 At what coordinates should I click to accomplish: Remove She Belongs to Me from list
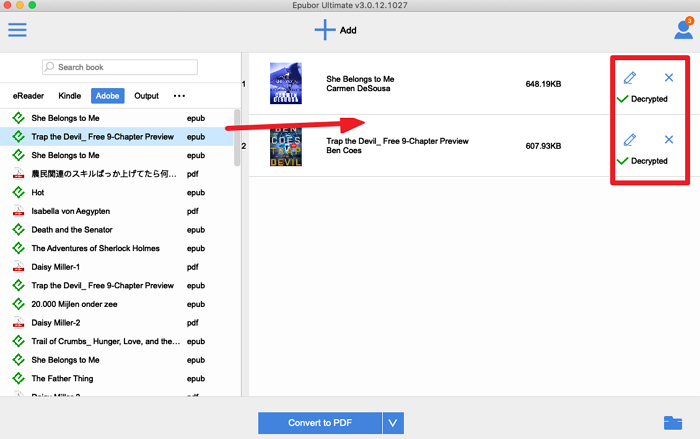tap(669, 78)
